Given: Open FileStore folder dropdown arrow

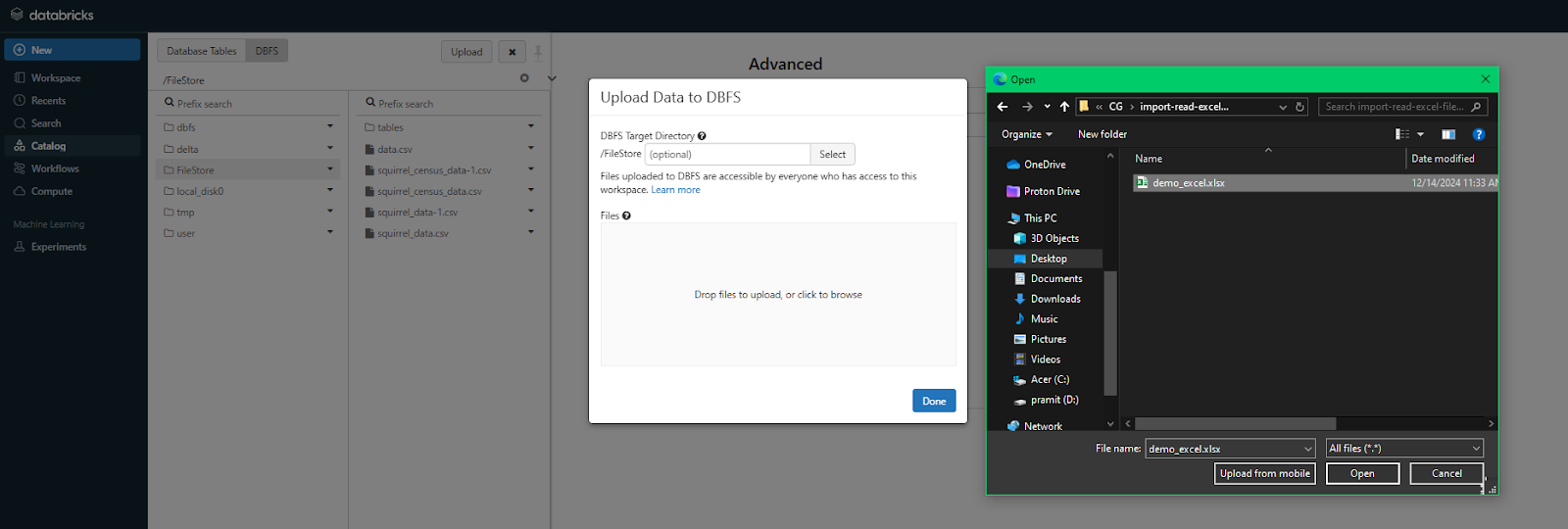Looking at the screenshot, I should click(330, 169).
